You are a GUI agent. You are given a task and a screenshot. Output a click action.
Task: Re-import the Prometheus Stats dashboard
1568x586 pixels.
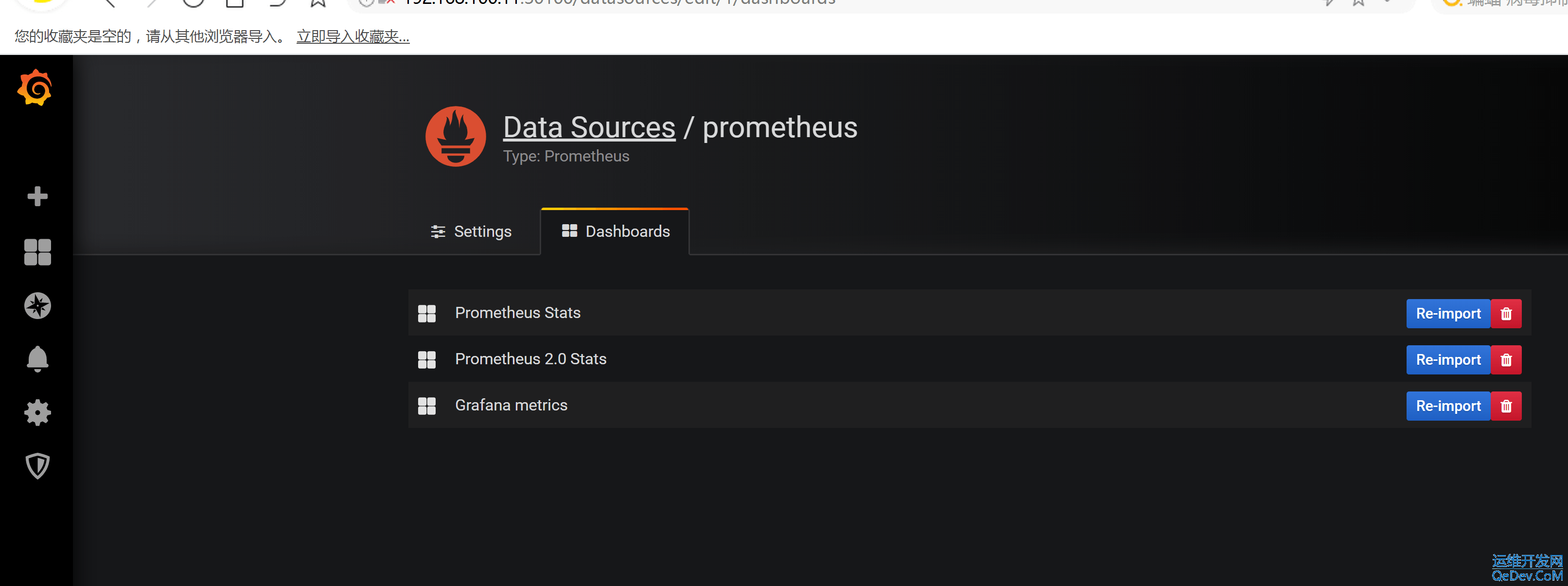point(1448,313)
